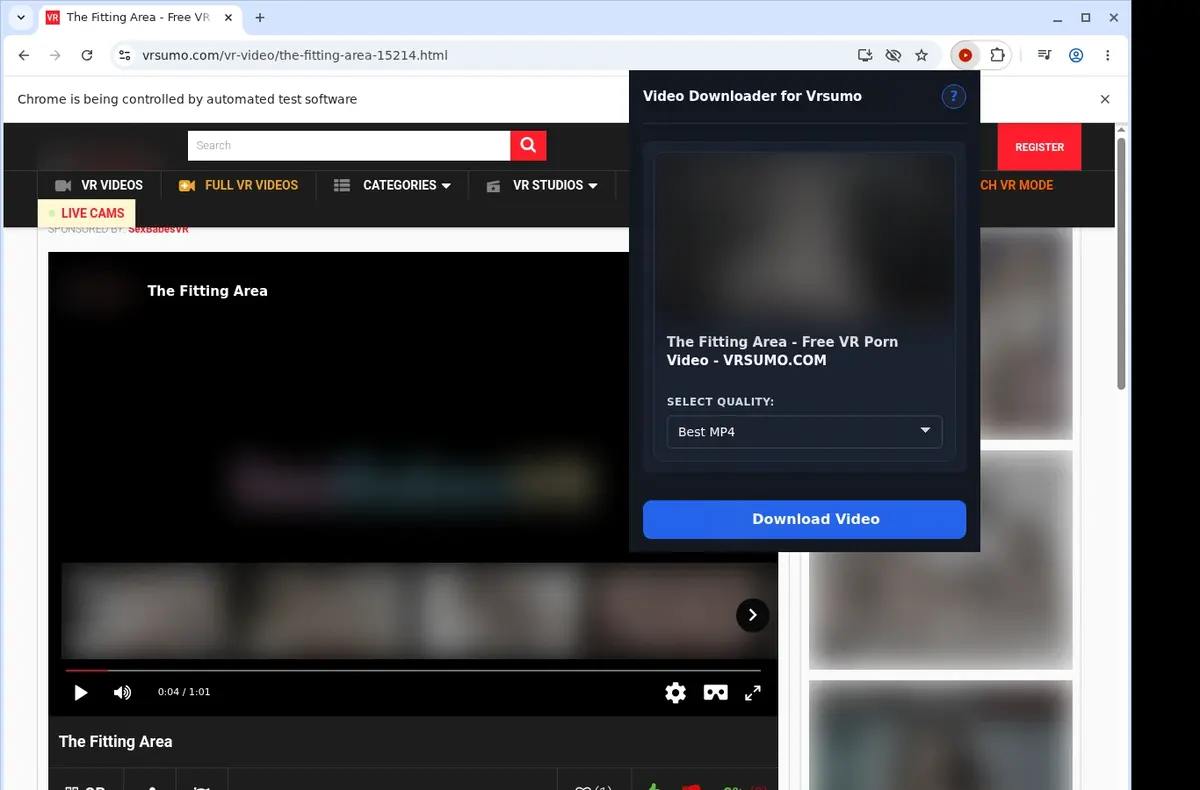Click the site information icon in the address bar

124,56
